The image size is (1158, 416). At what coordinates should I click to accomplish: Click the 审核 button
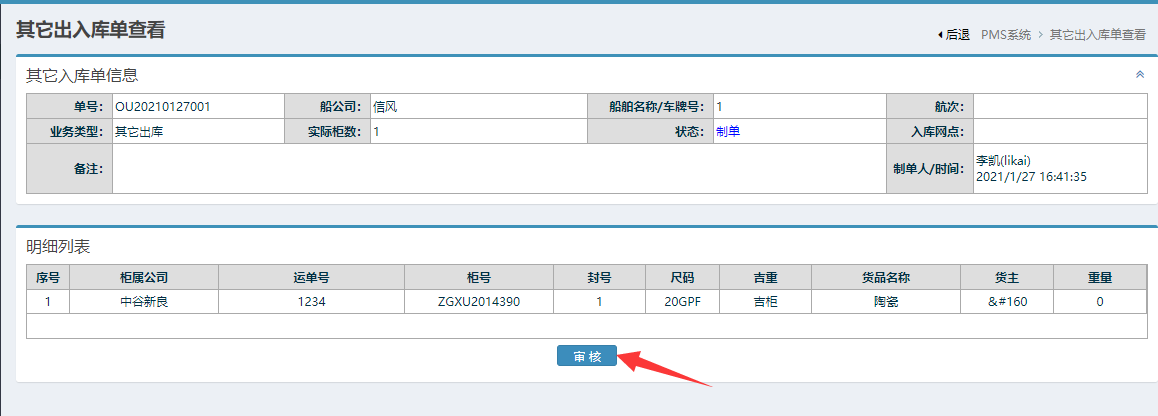pyautogui.click(x=587, y=356)
